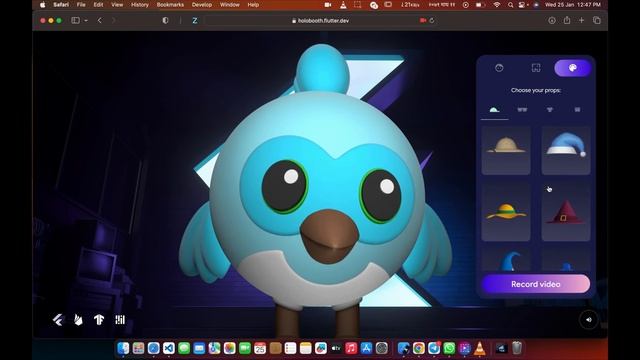Open Apple TV from the Dock

pyautogui.click(x=336, y=348)
